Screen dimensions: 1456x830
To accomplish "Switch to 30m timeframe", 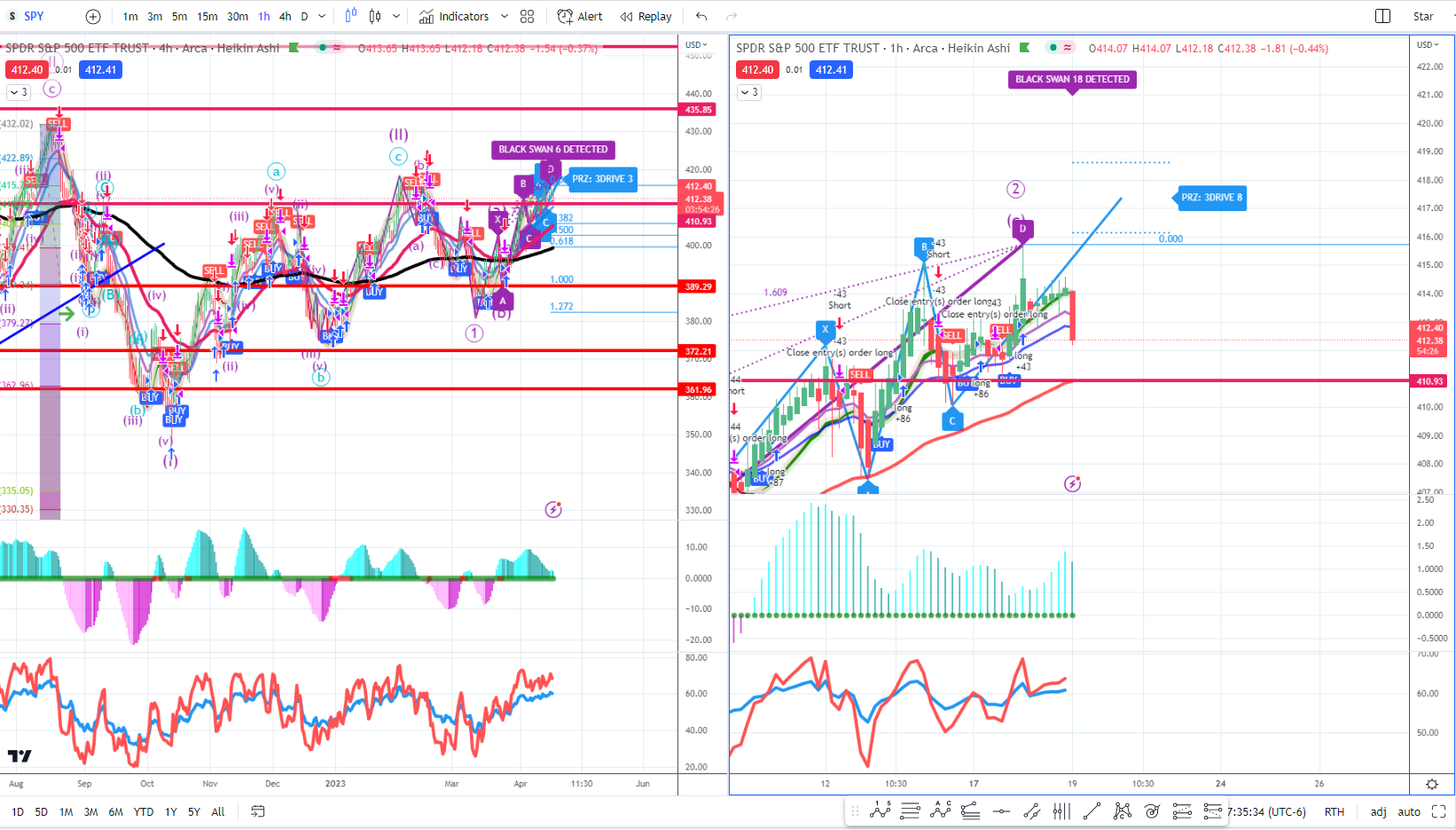I will (x=238, y=16).
